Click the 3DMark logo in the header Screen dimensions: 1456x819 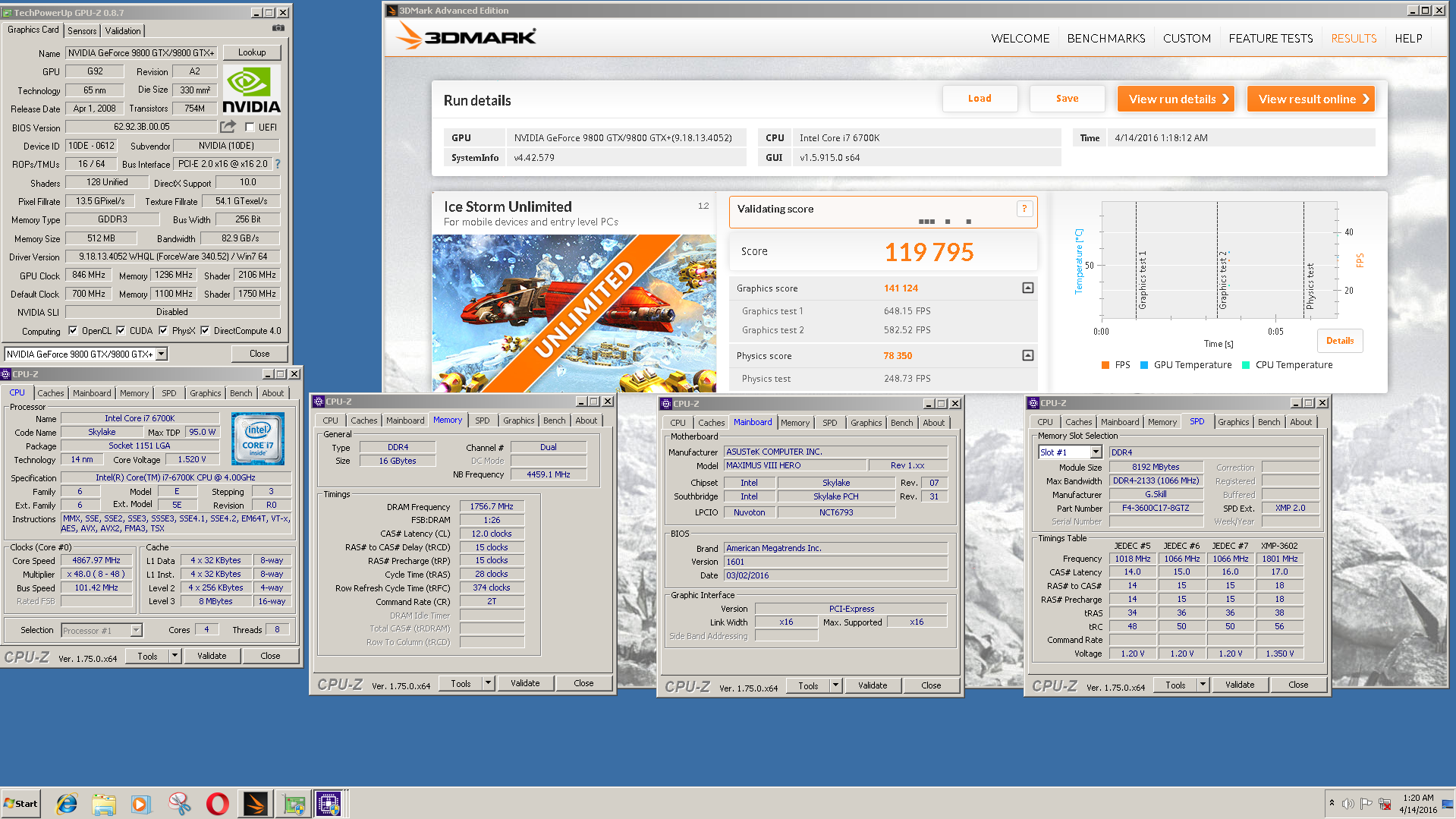click(x=466, y=36)
